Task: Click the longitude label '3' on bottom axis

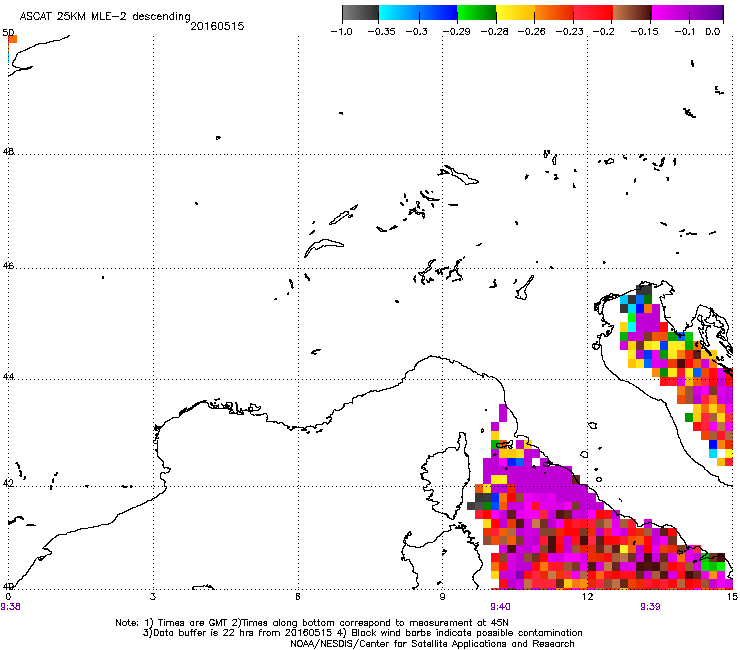Action: coord(153,597)
